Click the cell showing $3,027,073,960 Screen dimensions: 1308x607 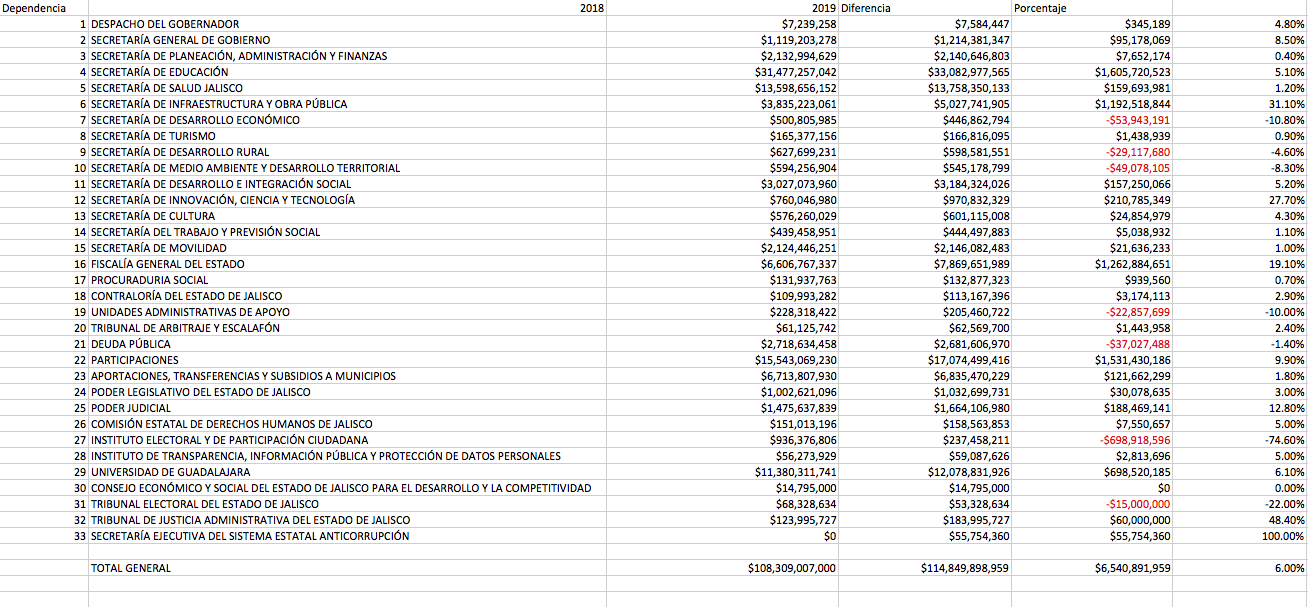pos(723,184)
